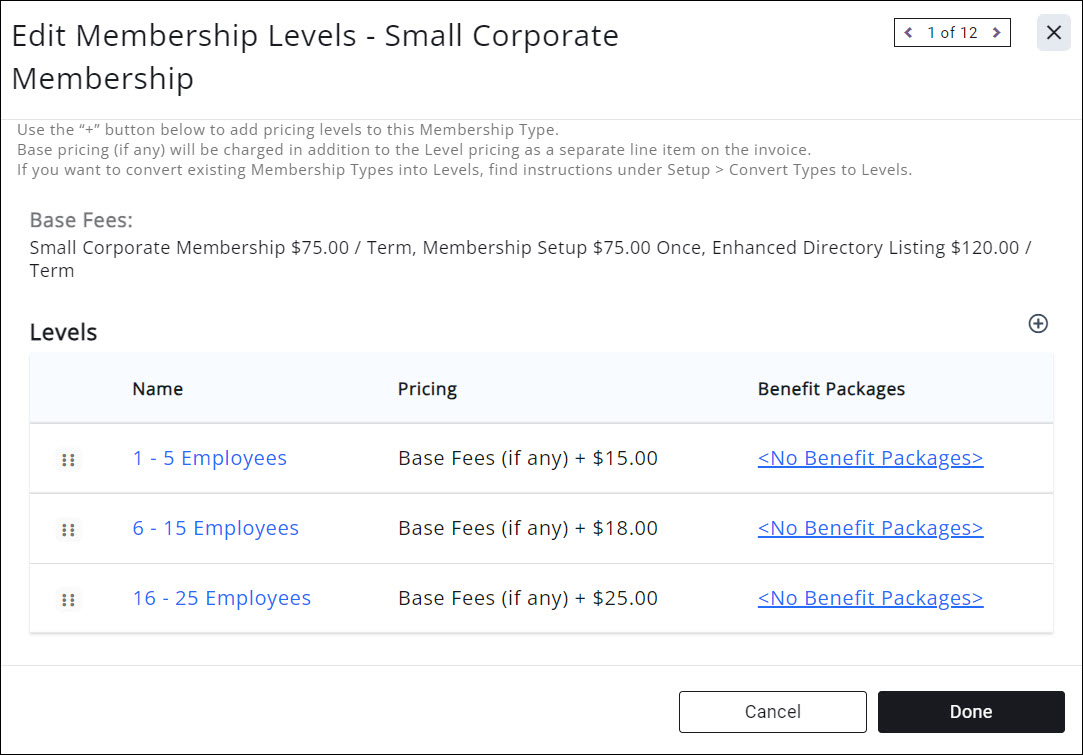The height and width of the screenshot is (755, 1083).
Task: Click the "1 of 12" page indicator
Action: pos(952,33)
